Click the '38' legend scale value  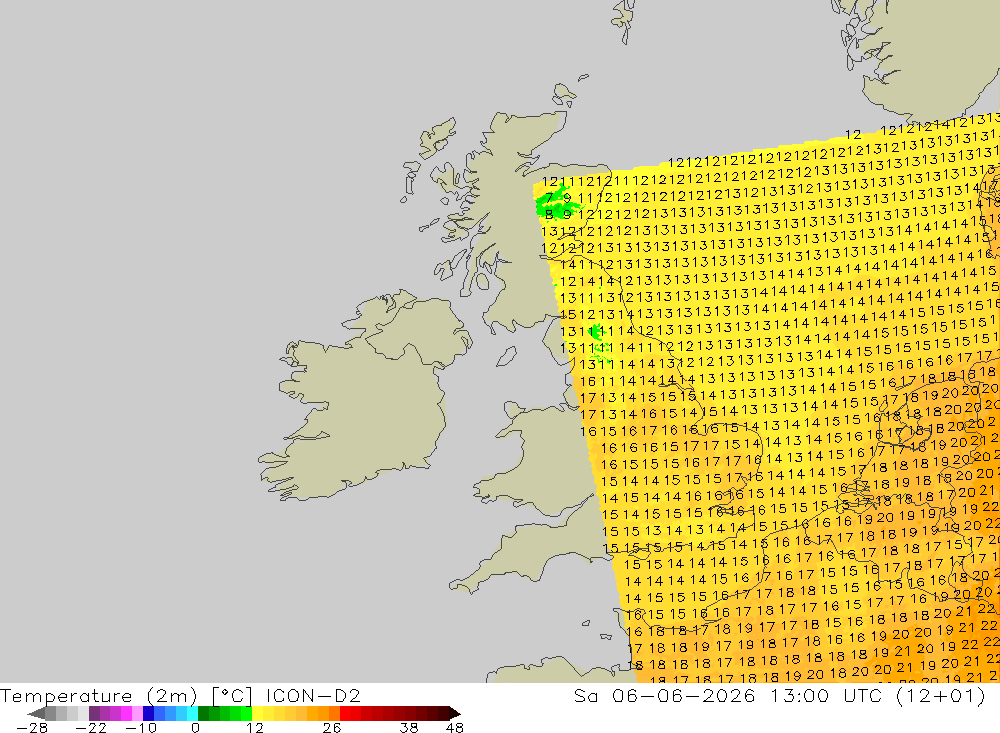click(409, 727)
